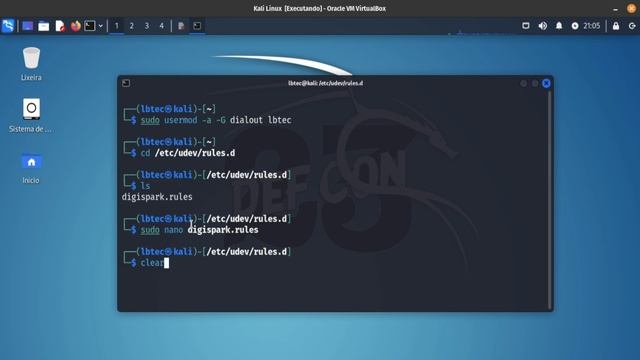Expand the terminal launcher dropdown arrow
The height and width of the screenshot is (360, 640).
tap(100, 26)
